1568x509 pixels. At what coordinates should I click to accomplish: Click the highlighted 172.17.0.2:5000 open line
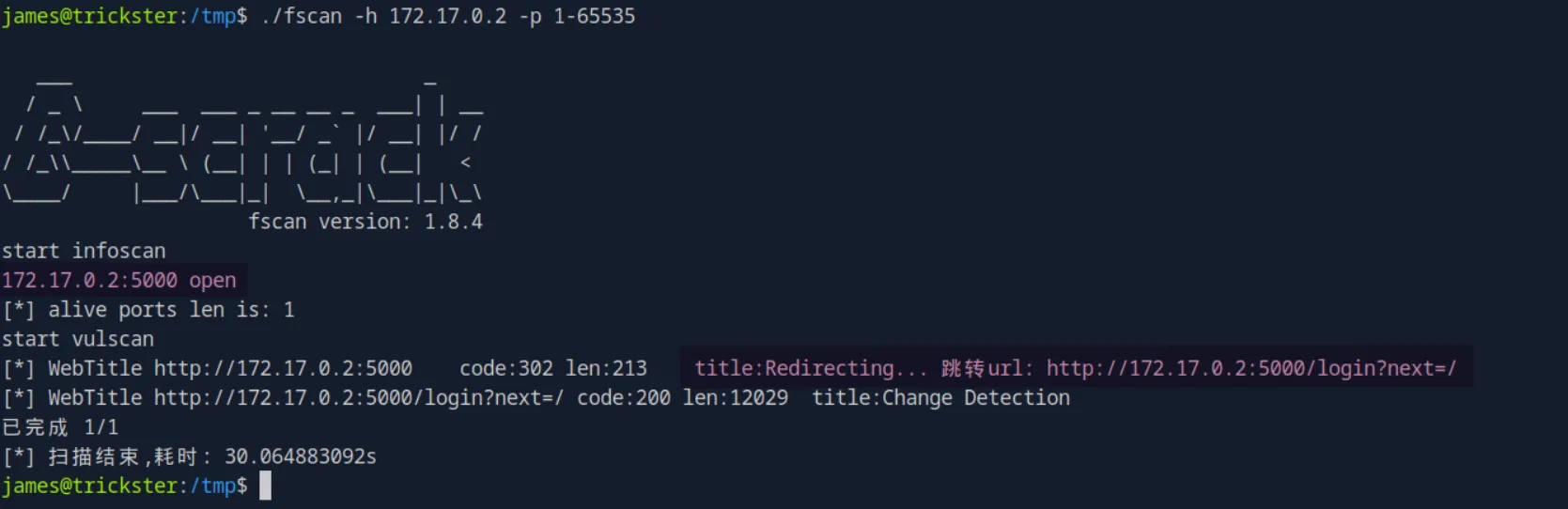pos(119,280)
